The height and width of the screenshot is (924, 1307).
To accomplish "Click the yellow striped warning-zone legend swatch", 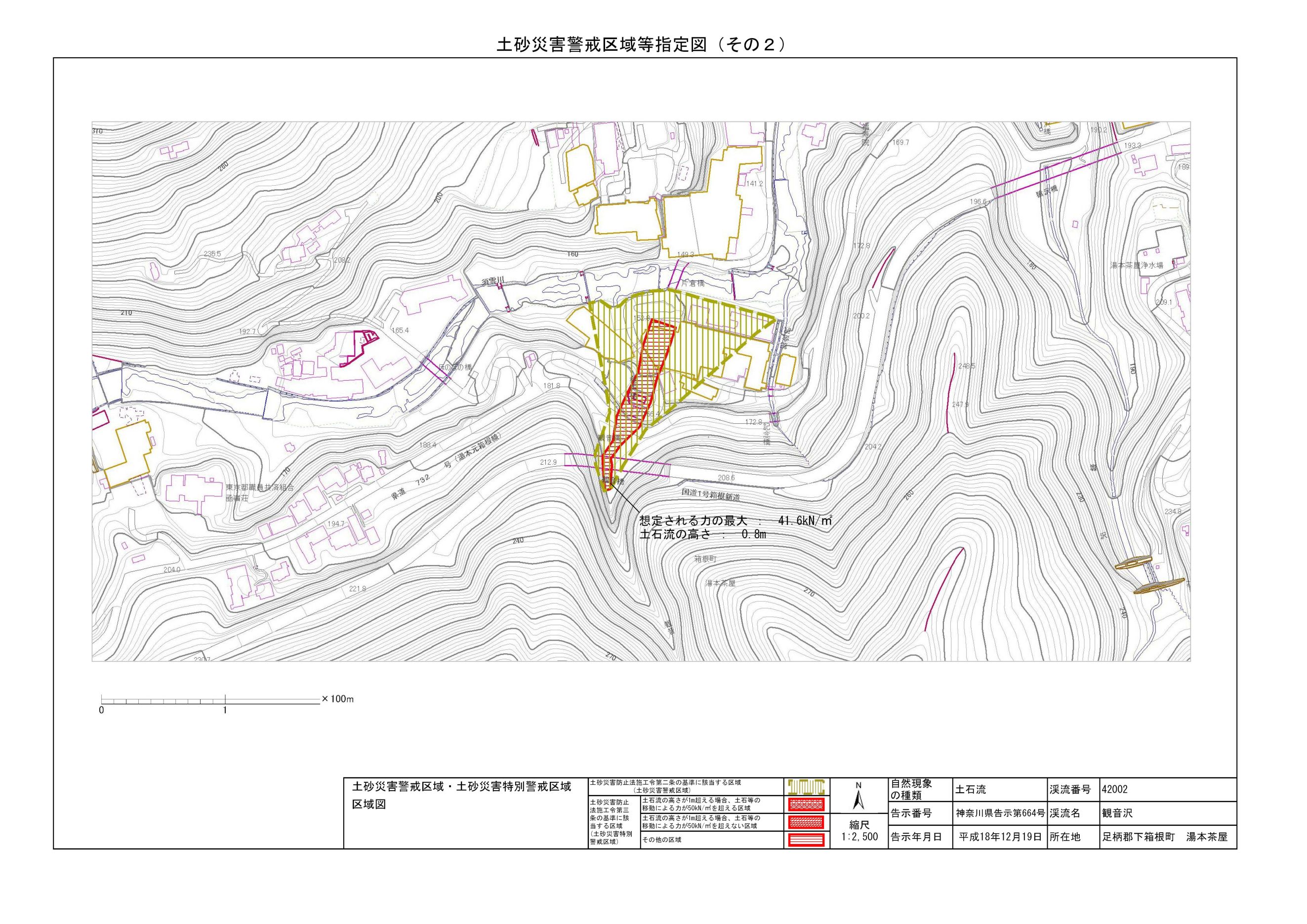I will coord(807,787).
